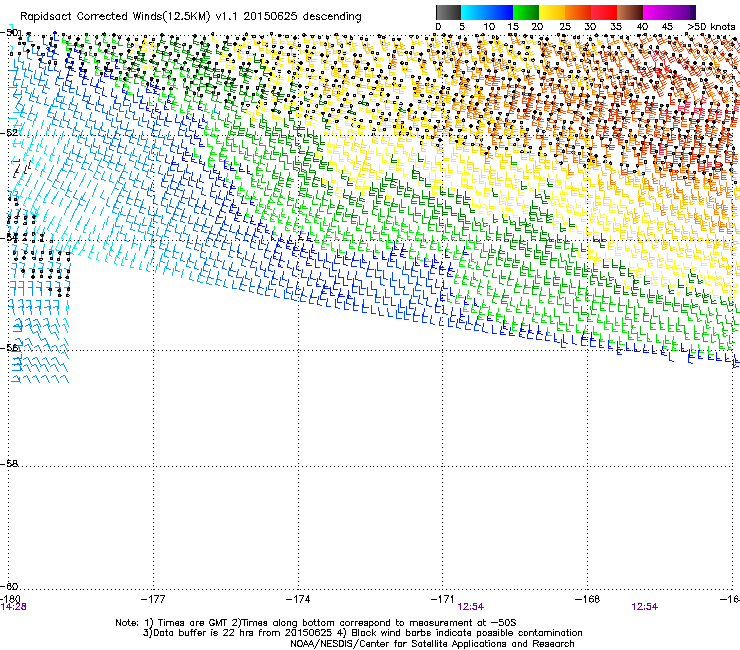Viewport: 740px width, 650px height.
Task: Click the '-177' longitude label
Action: pos(153,599)
